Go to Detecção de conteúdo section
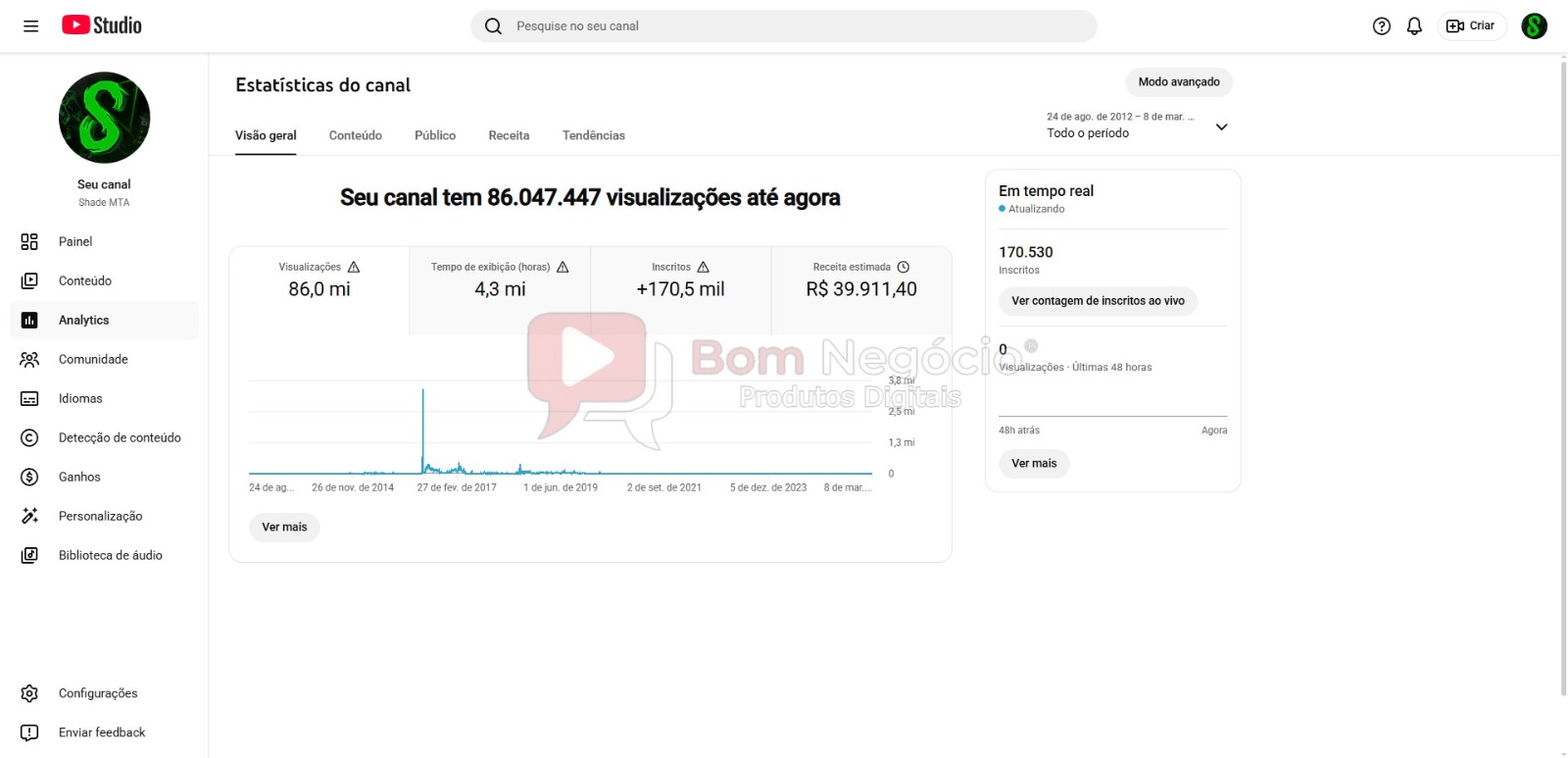This screenshot has height=758, width=1568. coord(120,438)
